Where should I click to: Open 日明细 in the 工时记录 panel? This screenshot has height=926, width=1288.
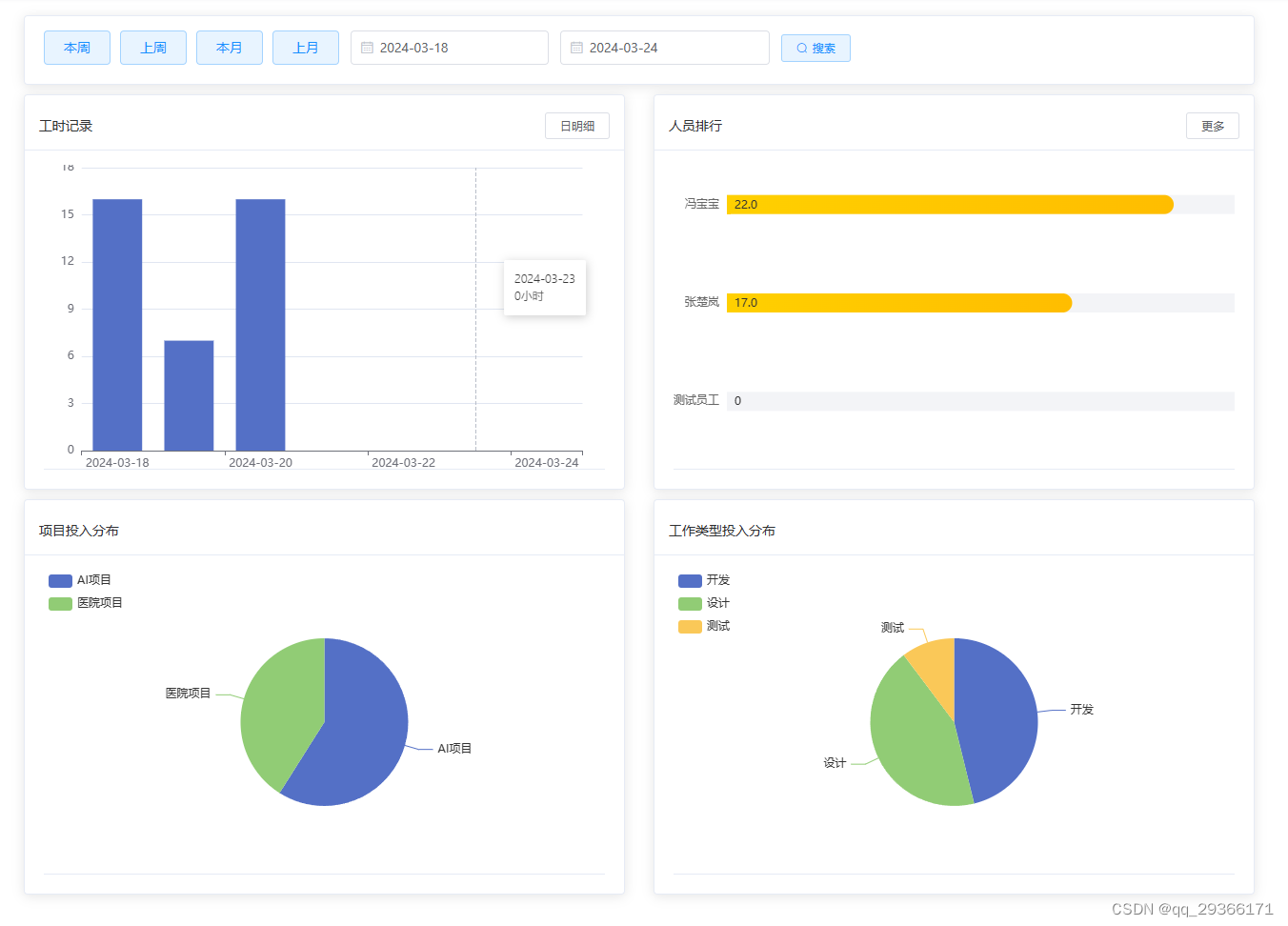tap(577, 126)
